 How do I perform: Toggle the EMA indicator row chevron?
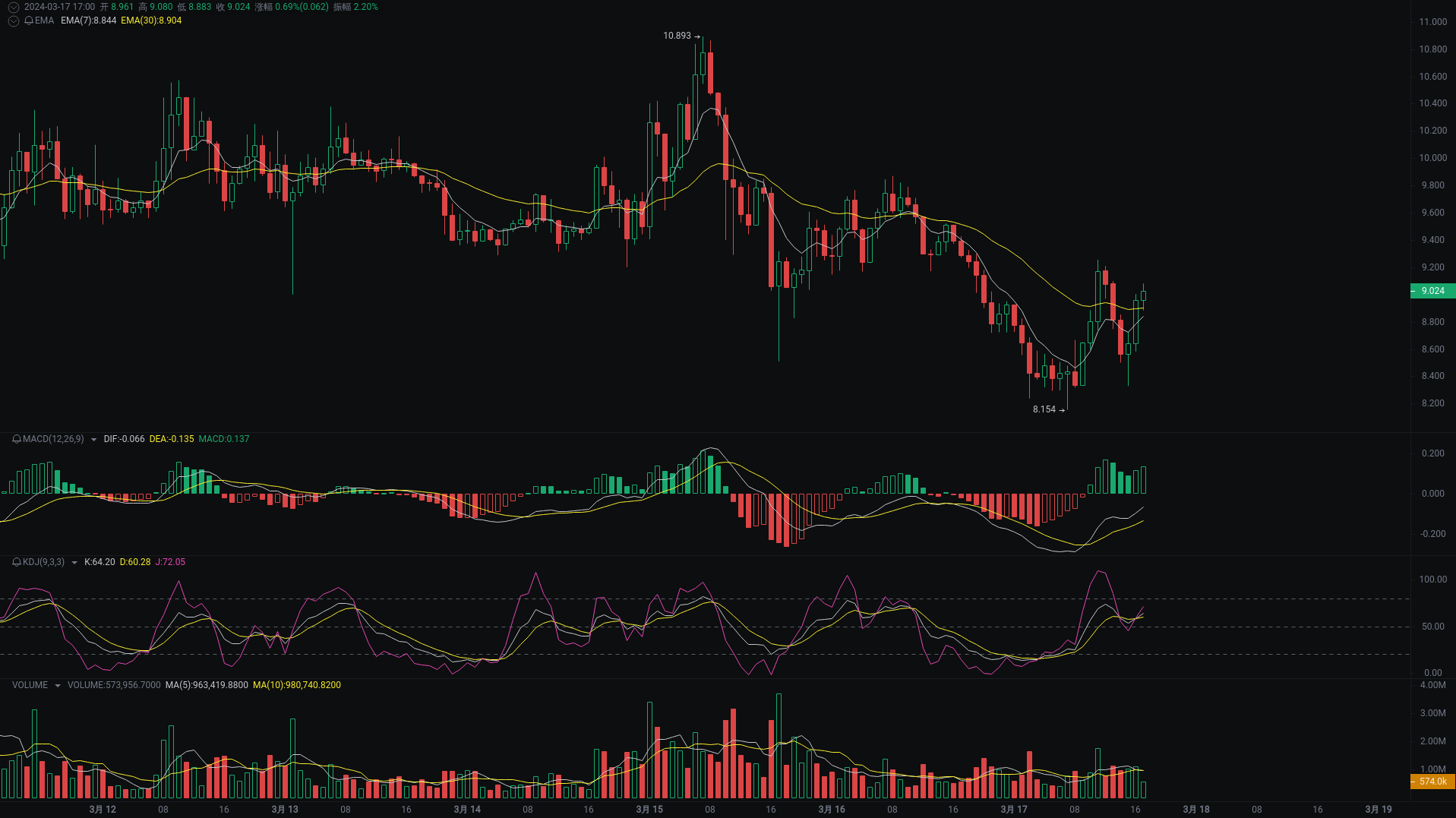[x=13, y=21]
